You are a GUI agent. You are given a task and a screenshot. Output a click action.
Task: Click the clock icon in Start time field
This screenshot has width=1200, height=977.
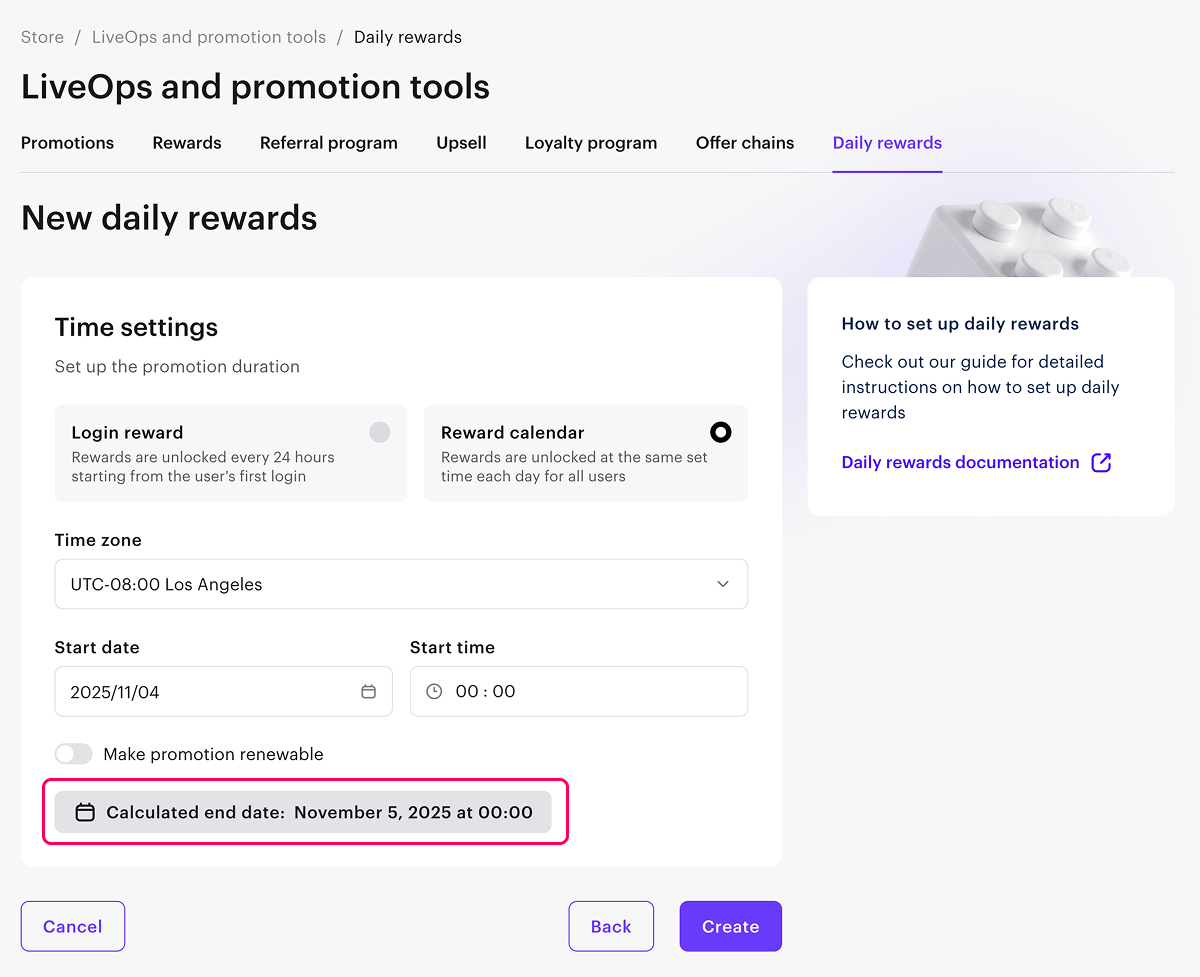pyautogui.click(x=434, y=692)
